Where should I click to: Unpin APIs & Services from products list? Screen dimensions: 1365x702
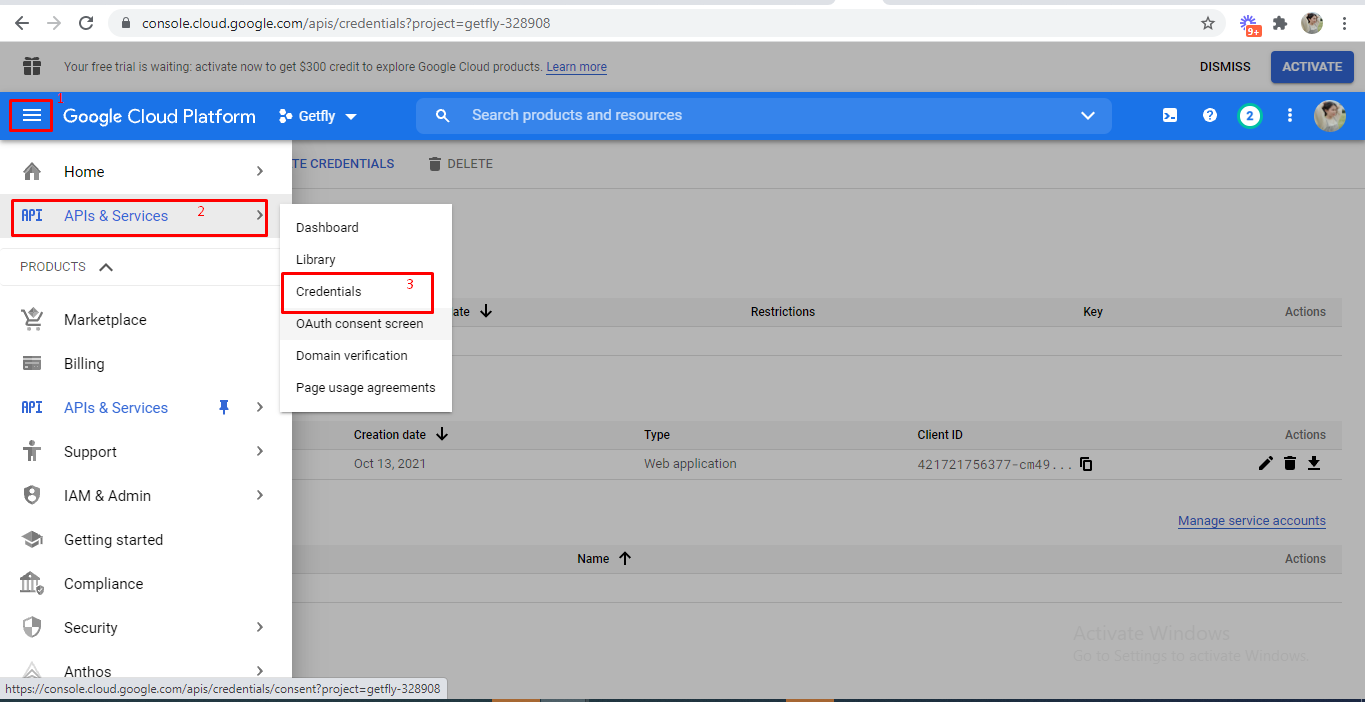[x=224, y=407]
